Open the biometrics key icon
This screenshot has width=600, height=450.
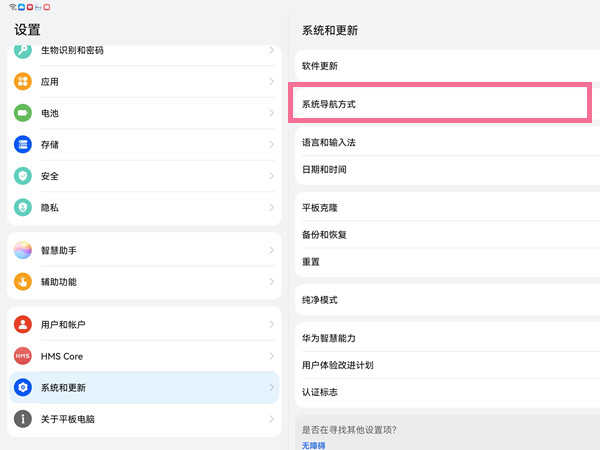click(23, 51)
